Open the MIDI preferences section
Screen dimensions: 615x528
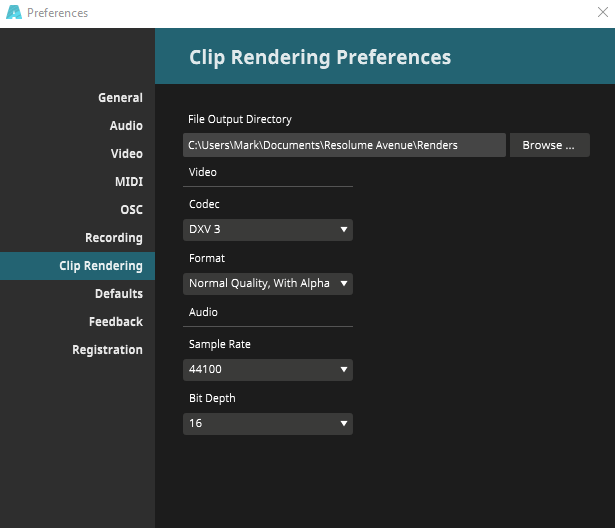pyautogui.click(x=129, y=182)
